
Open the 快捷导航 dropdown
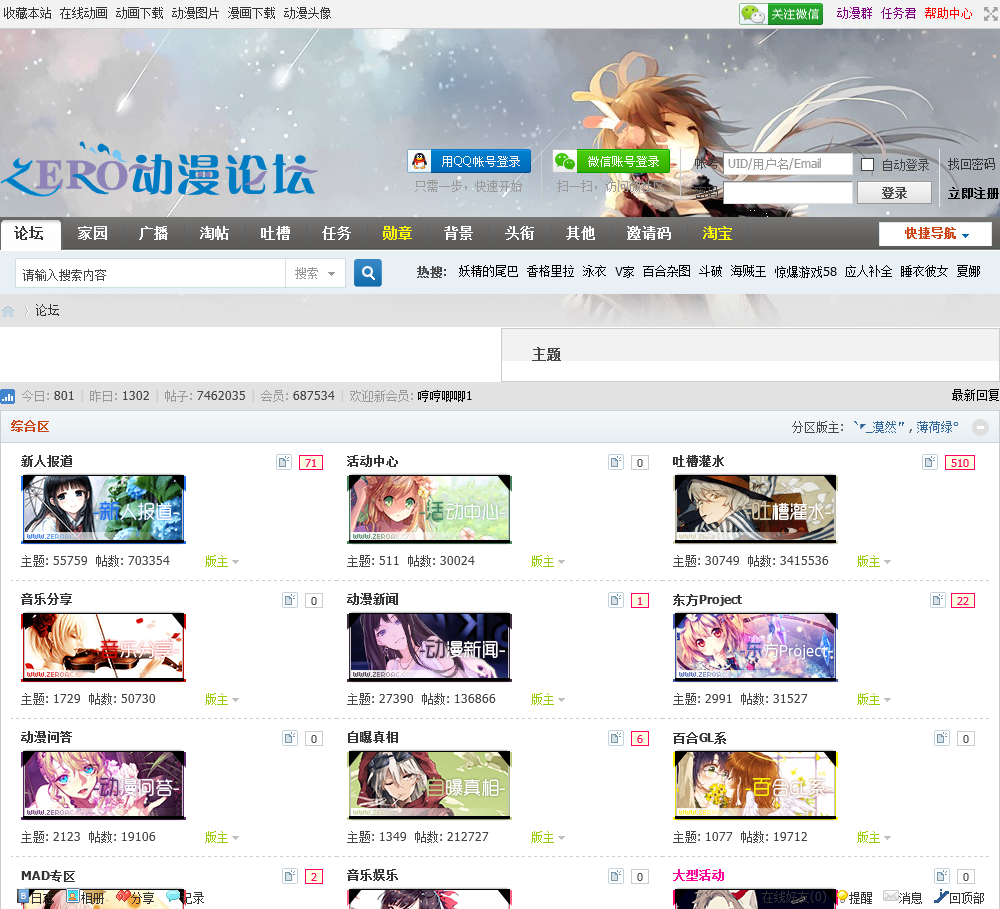click(x=935, y=234)
